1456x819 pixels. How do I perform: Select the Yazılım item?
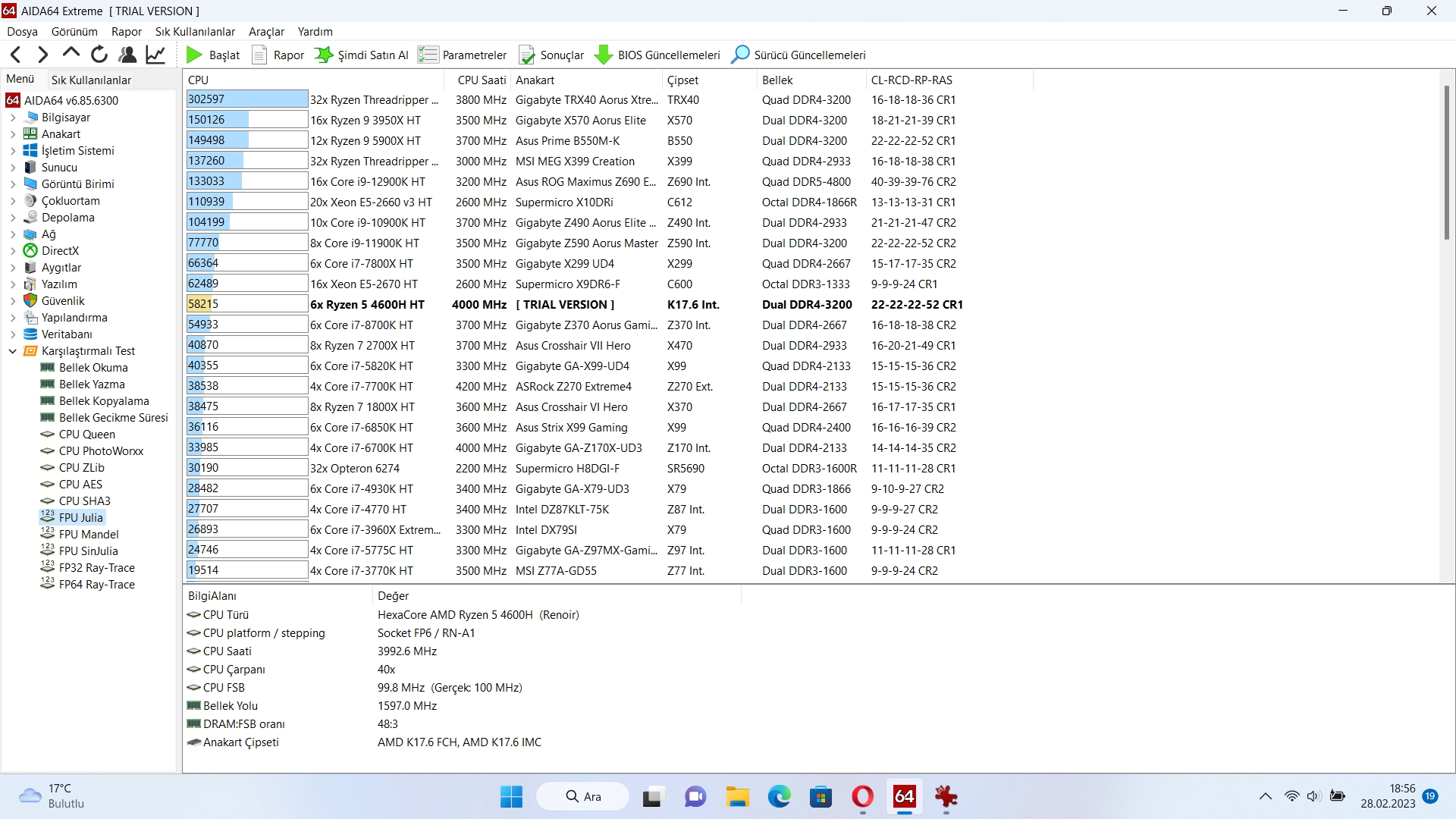coord(50,284)
